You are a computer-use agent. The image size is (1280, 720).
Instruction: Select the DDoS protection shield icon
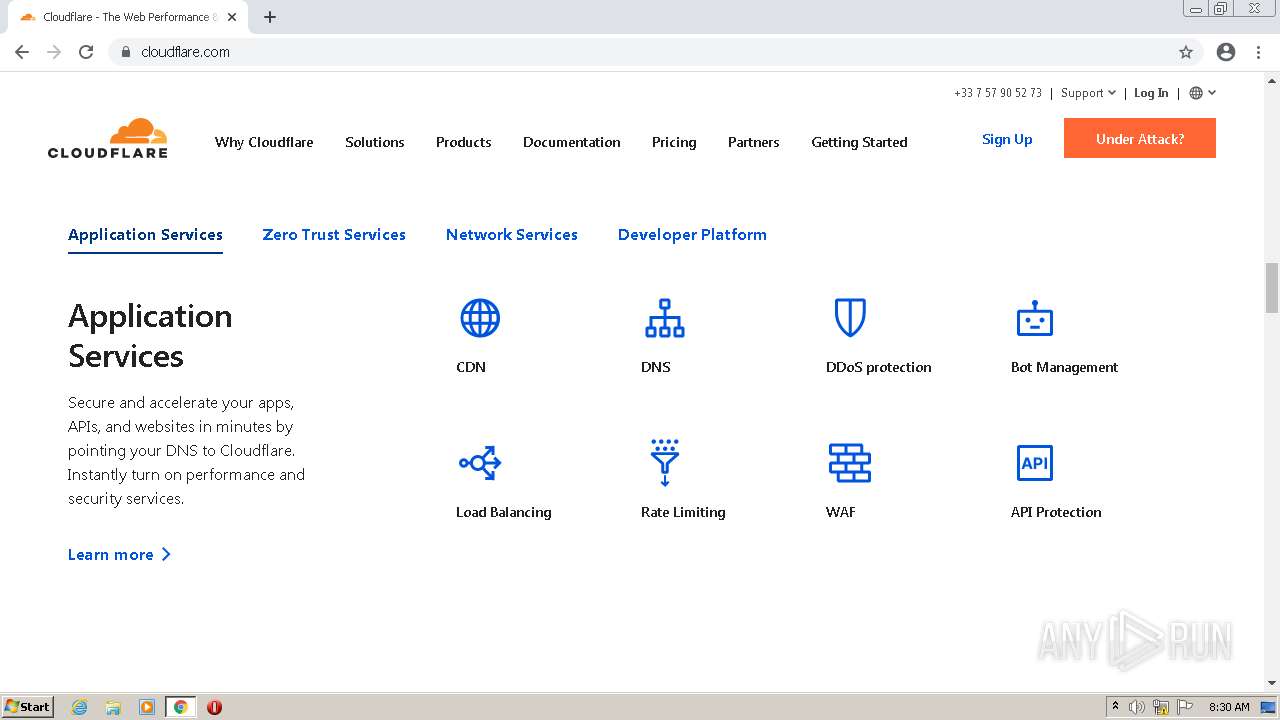(x=849, y=318)
